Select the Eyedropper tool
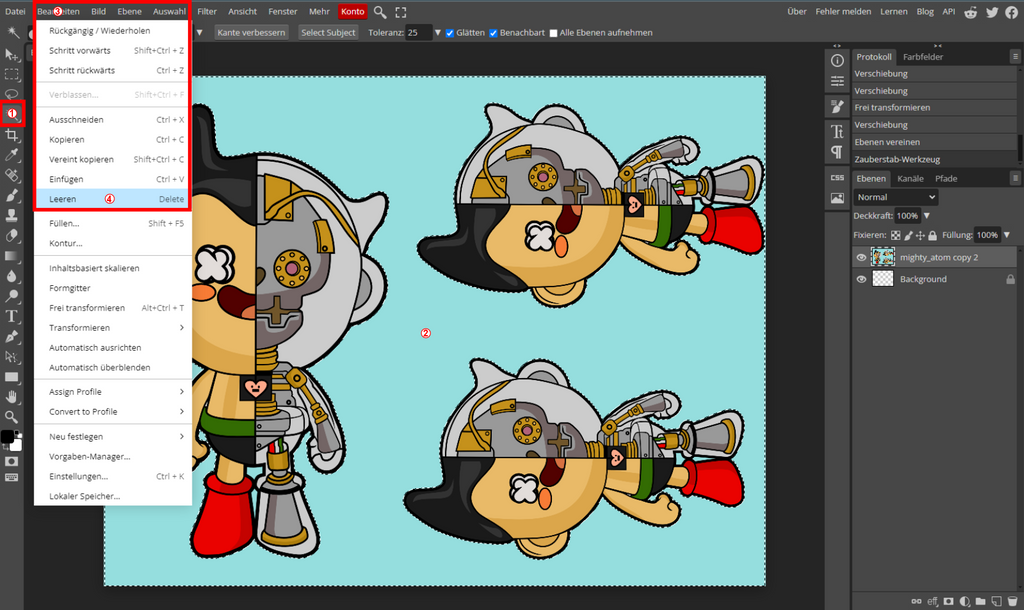1024x610 pixels. (12, 155)
